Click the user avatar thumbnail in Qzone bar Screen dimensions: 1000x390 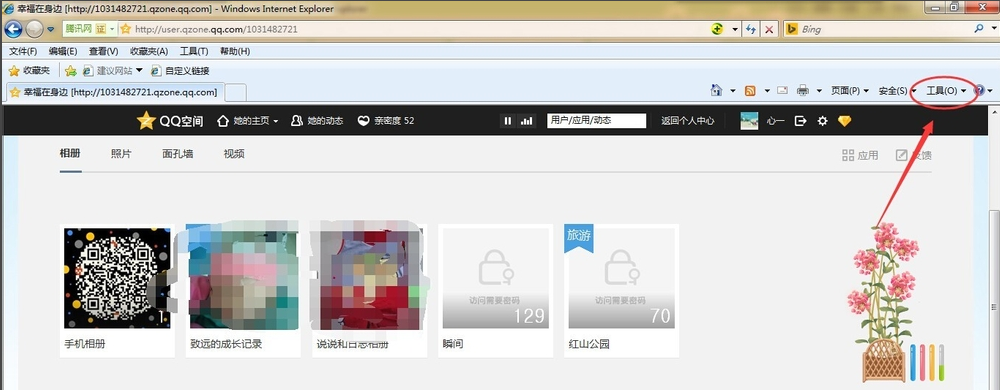tap(749, 120)
